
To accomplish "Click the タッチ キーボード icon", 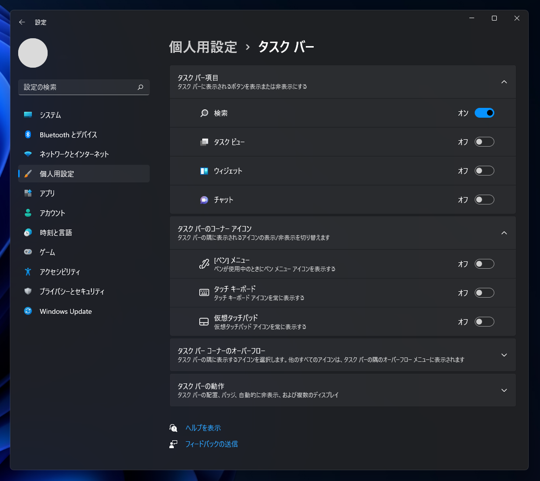I will [204, 293].
